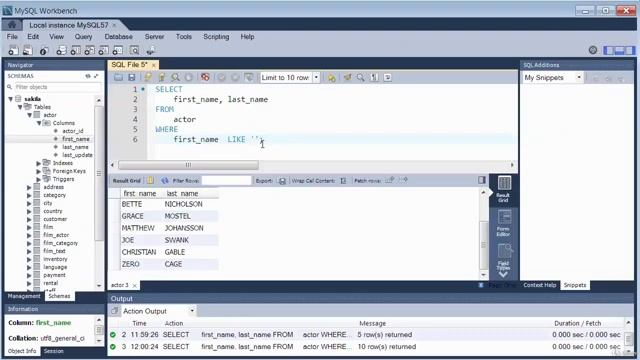This screenshot has width=640, height=360.
Task: Open Field Types view
Action: tap(504, 258)
